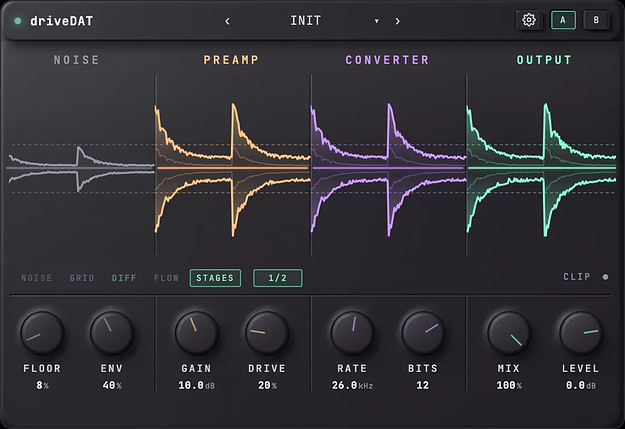Switch to the B state slot
625x429 pixels.
click(596, 20)
